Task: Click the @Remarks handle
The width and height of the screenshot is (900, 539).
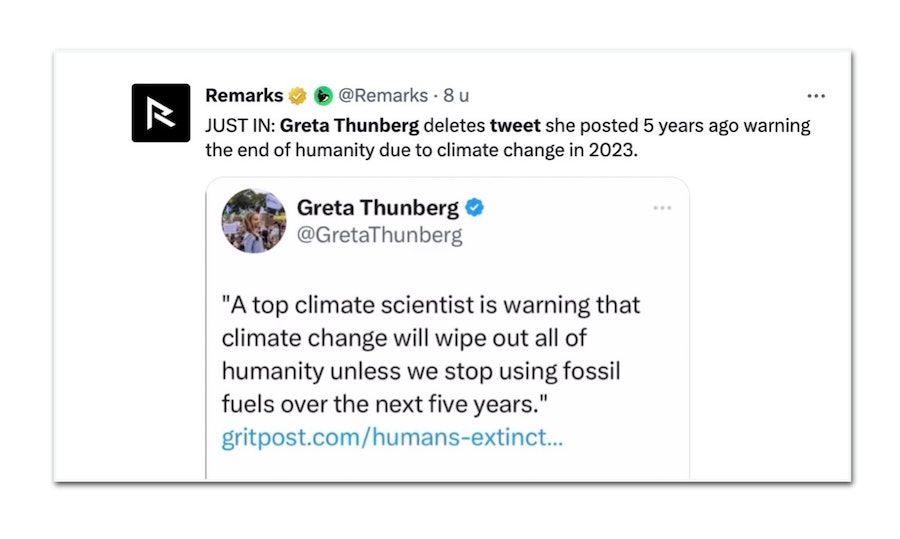Action: point(381,96)
